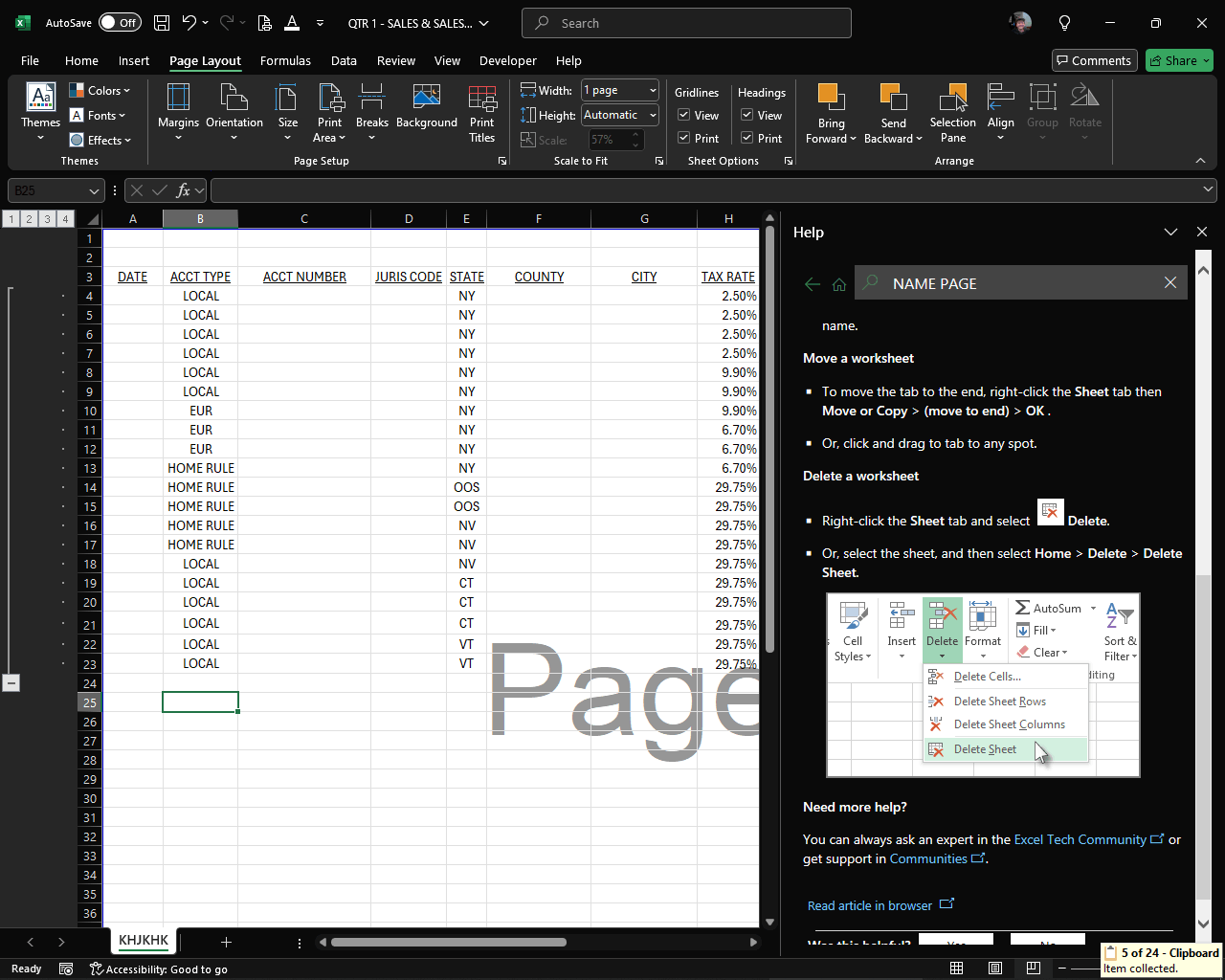
Task: Set a sheet Background image
Action: click(x=427, y=107)
